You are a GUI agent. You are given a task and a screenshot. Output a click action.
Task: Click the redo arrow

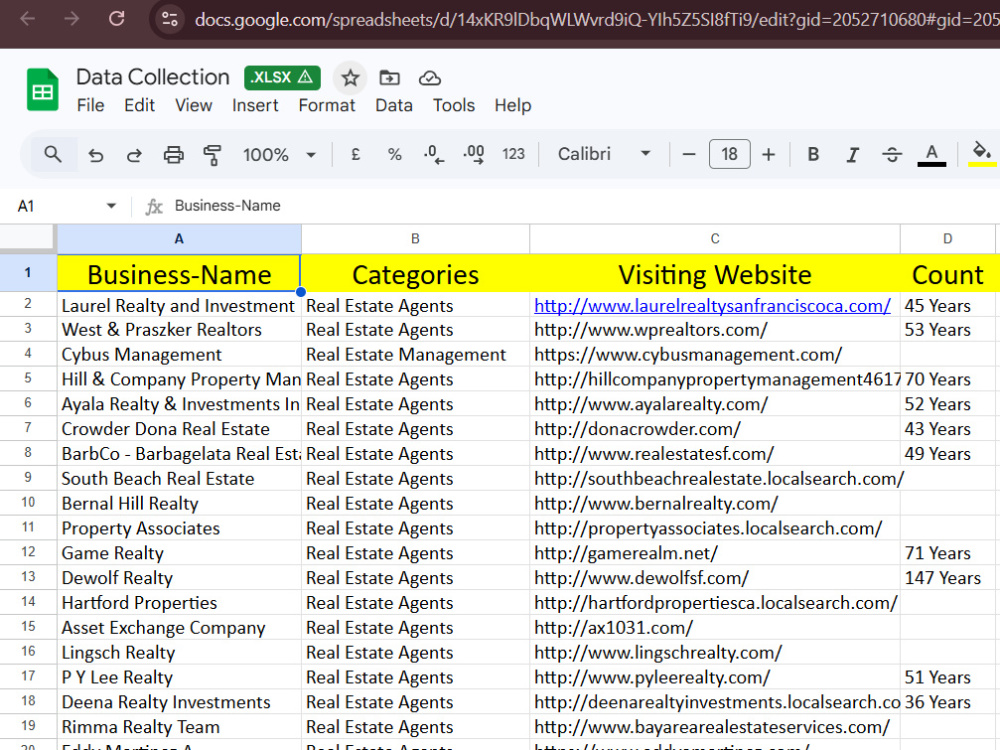134,155
